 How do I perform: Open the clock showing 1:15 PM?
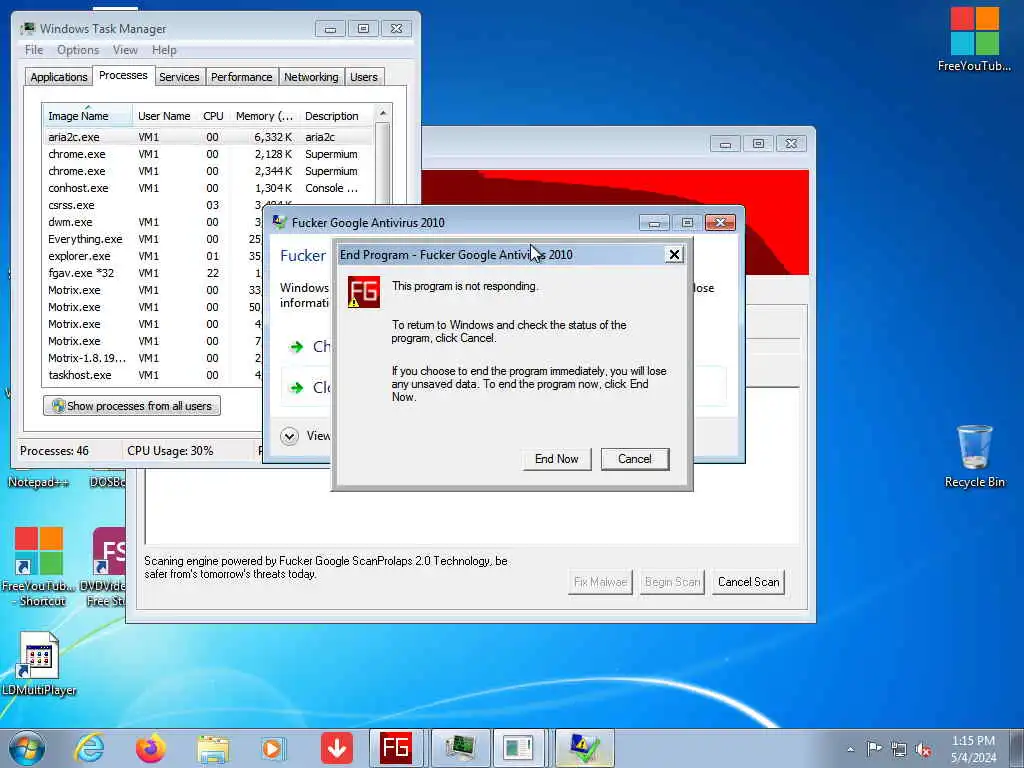(973, 749)
